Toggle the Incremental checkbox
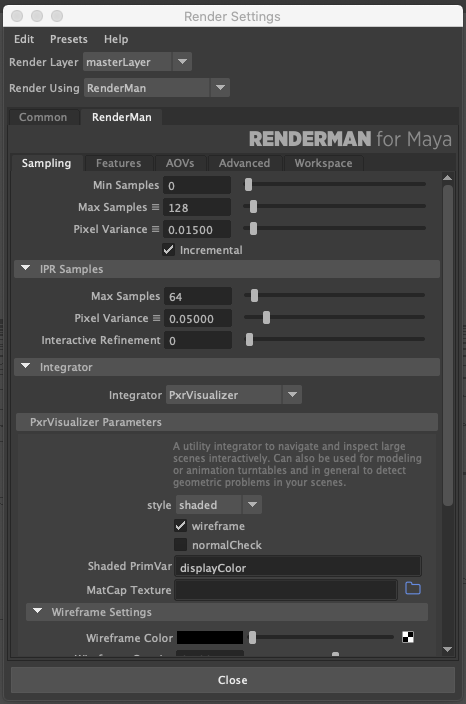Screen dimensions: 466x704 tap(168, 250)
